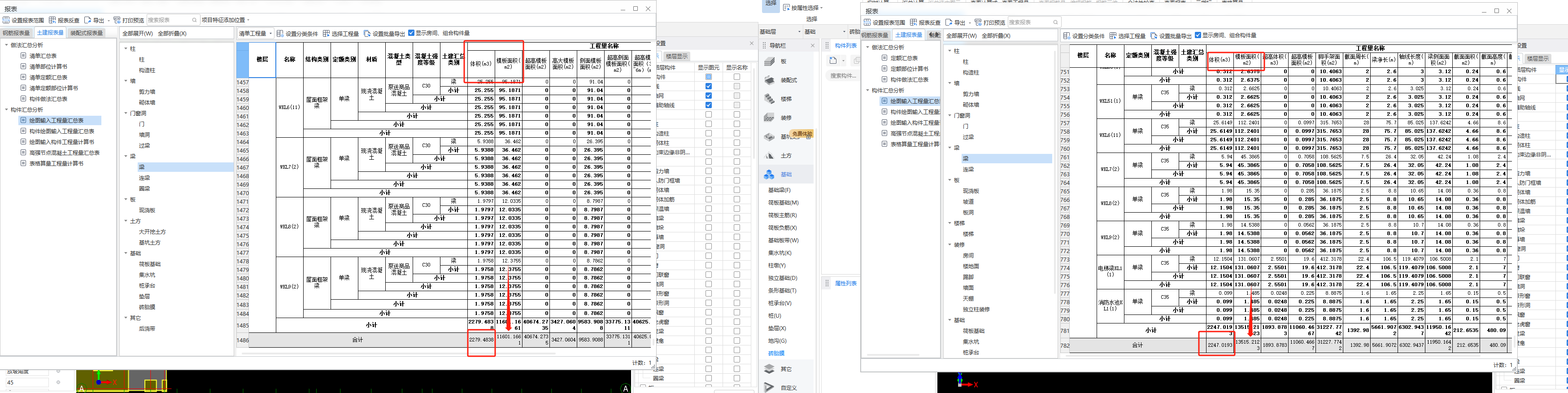Collapse the 土方 category in left window tree
Viewport: 1568px width, 393px height.
[x=126, y=221]
